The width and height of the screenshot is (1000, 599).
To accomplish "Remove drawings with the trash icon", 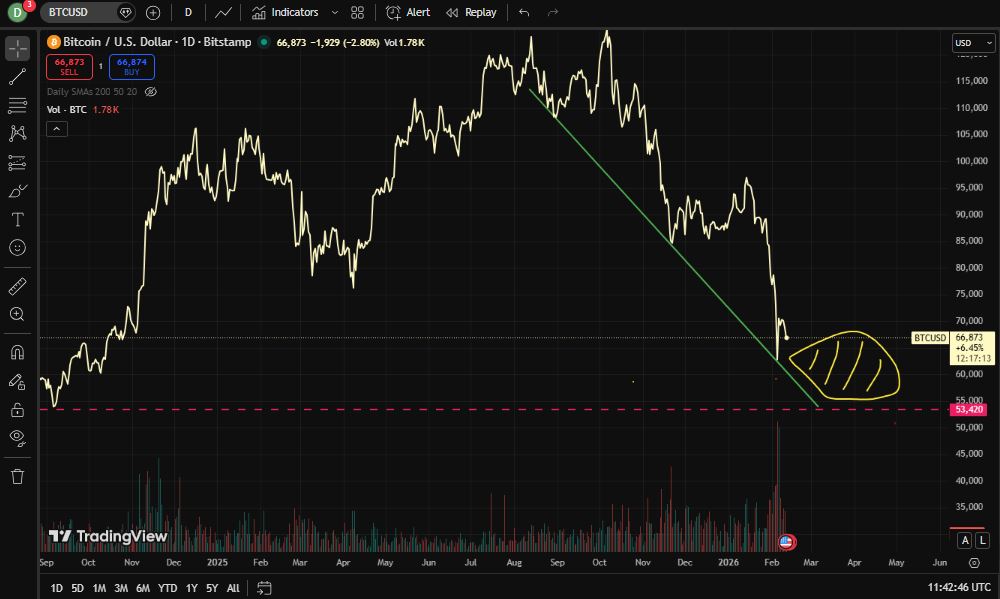I will click(17, 477).
